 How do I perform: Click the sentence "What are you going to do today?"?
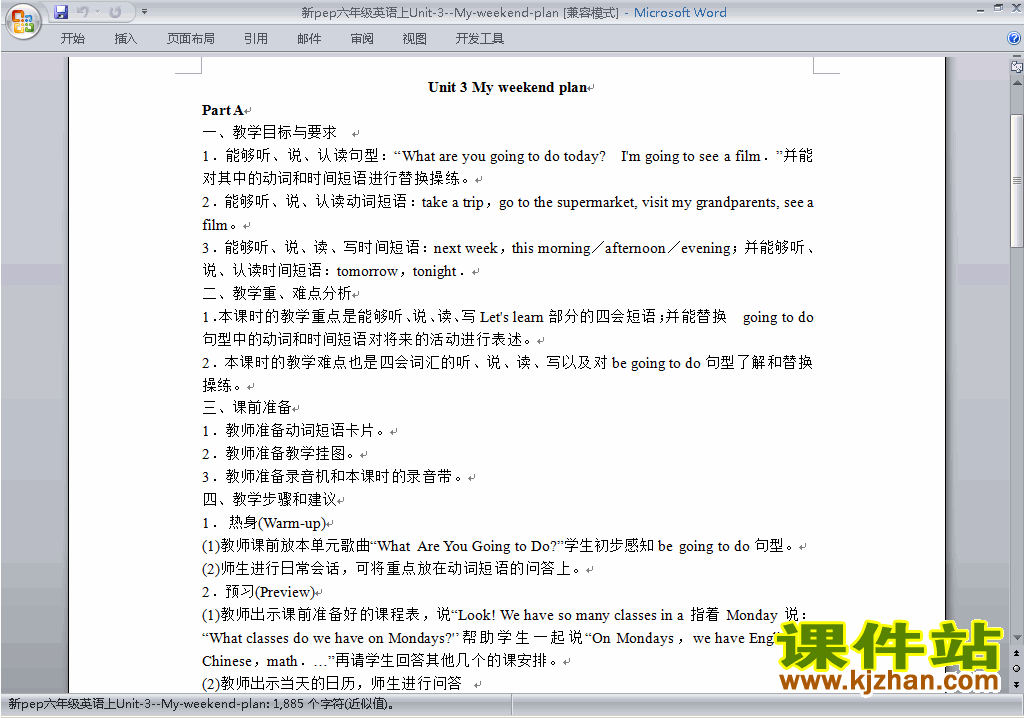tap(504, 156)
